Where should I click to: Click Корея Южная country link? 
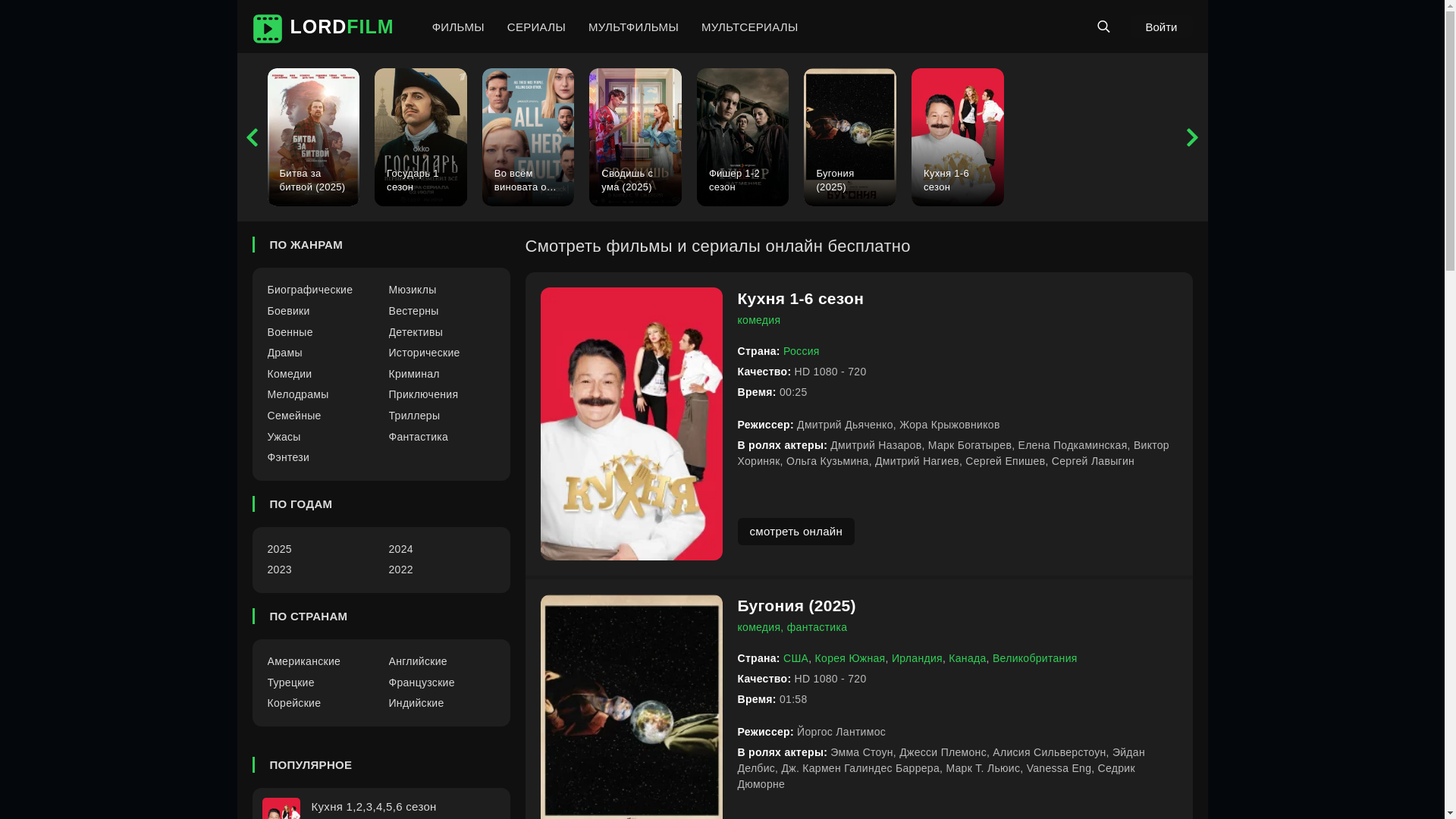click(849, 658)
